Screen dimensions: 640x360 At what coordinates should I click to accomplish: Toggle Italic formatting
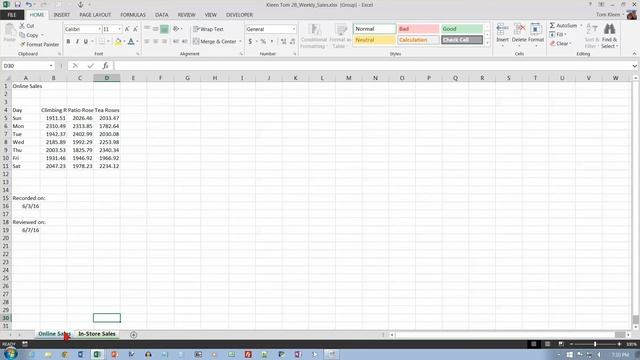(77, 41)
